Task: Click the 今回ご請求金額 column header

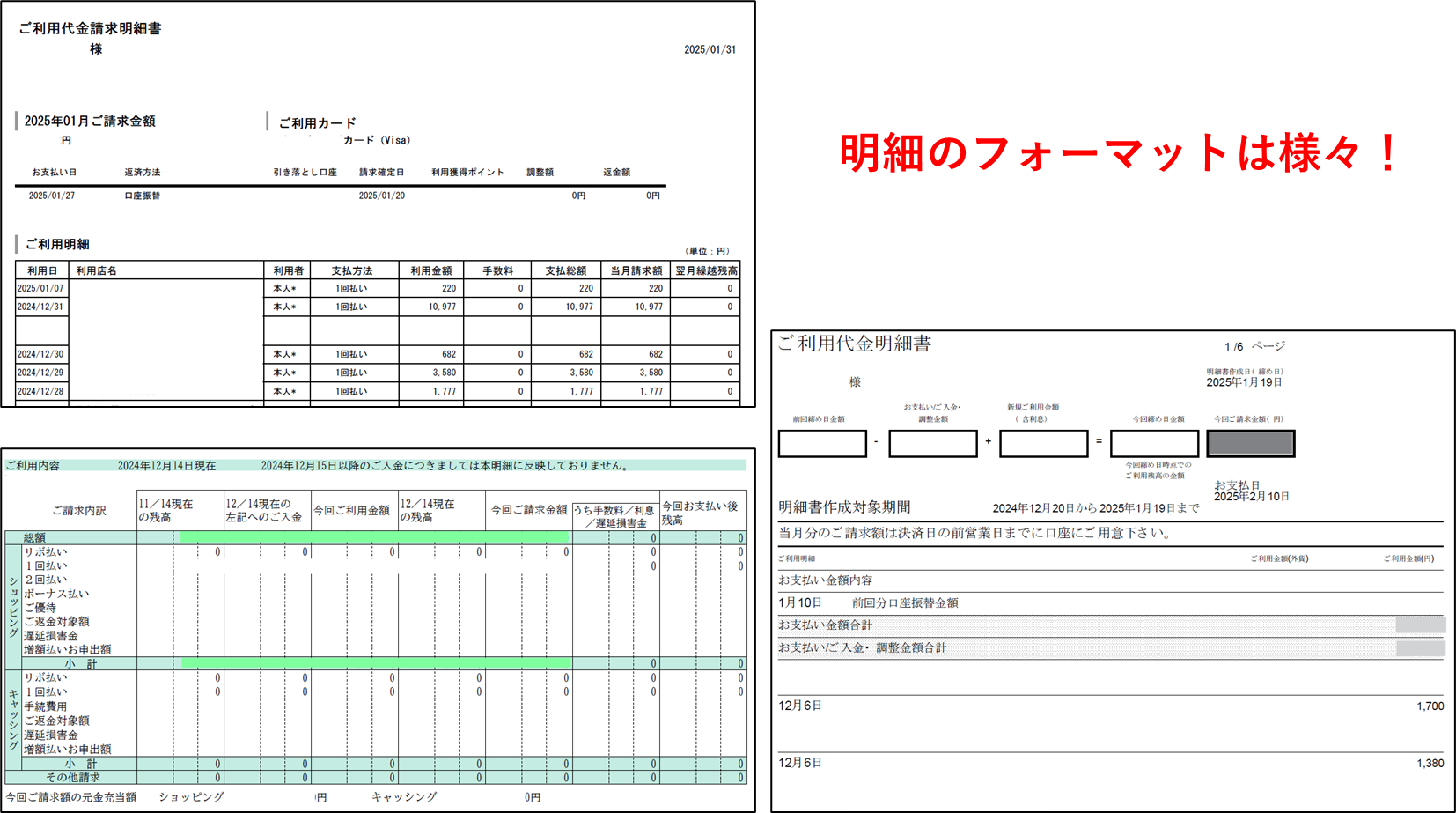Action: pyautogui.click(x=529, y=511)
